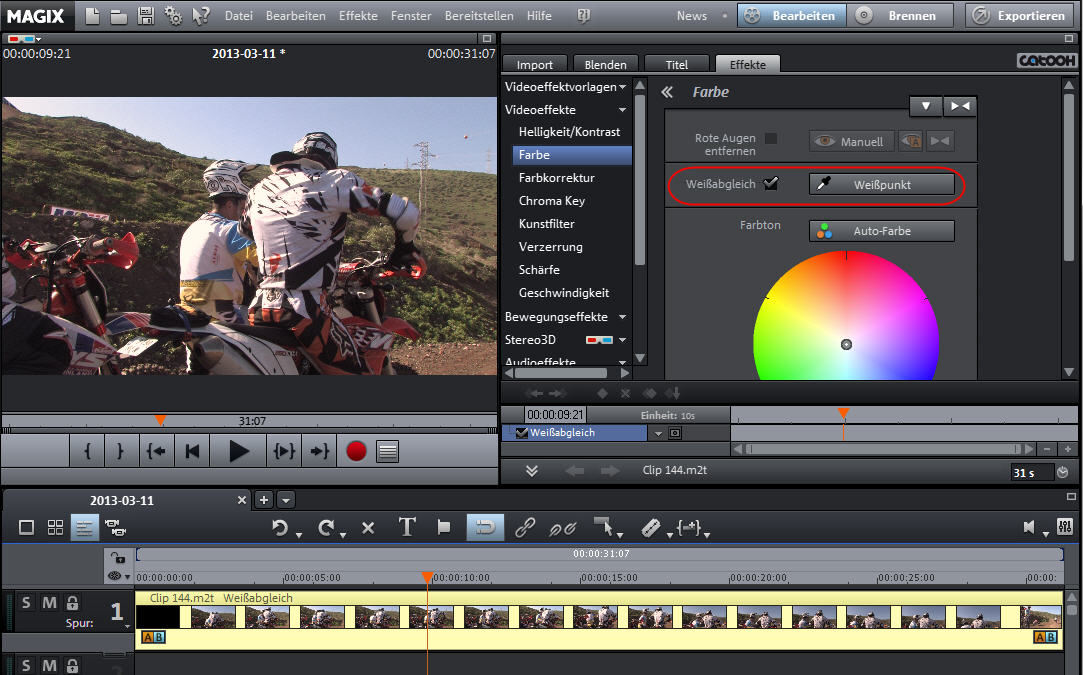Click the center of the Farbton color wheel
The width and height of the screenshot is (1083, 675).
(x=846, y=344)
